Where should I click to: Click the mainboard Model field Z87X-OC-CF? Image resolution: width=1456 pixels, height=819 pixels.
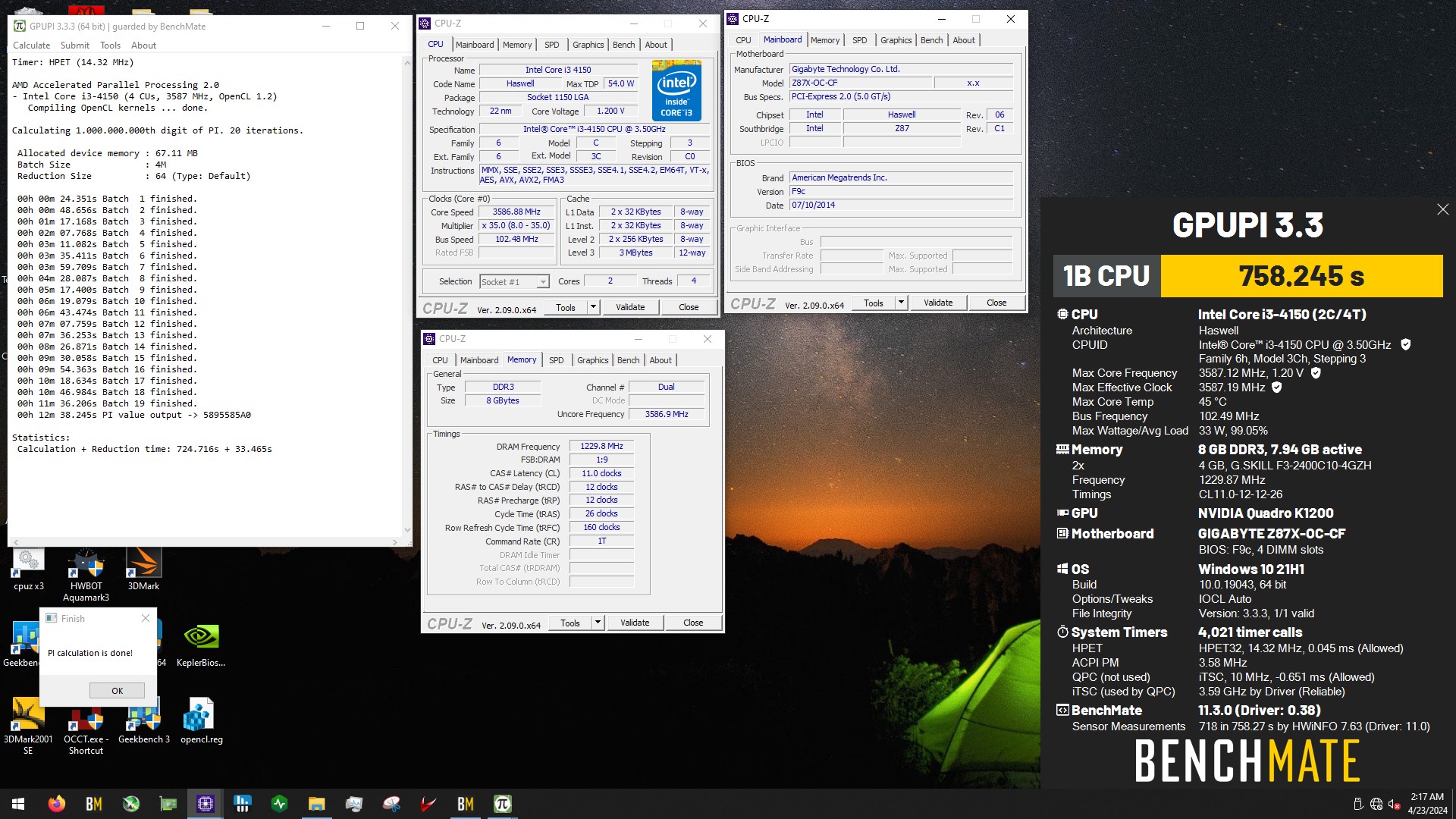(x=860, y=83)
